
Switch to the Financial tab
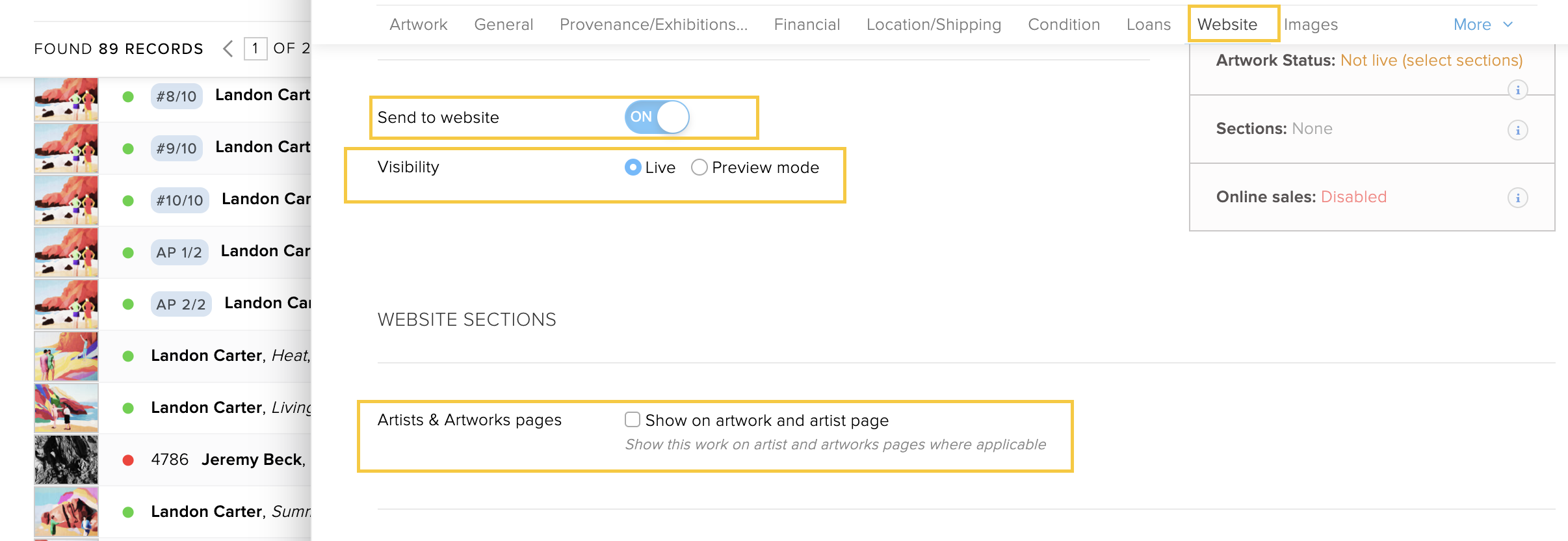pos(807,25)
